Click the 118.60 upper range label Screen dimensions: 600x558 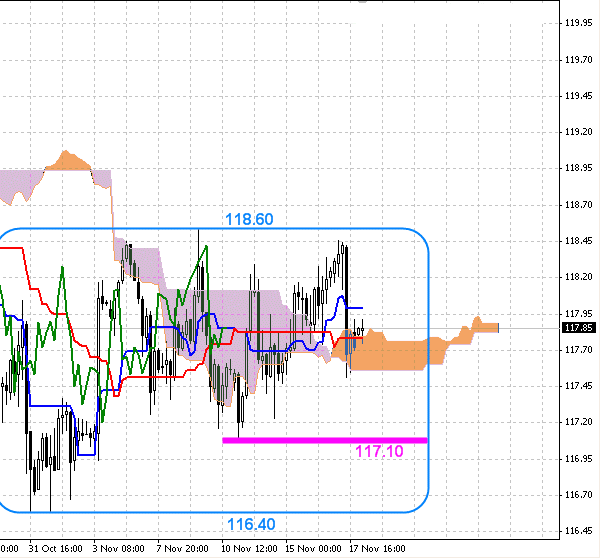[x=249, y=219]
